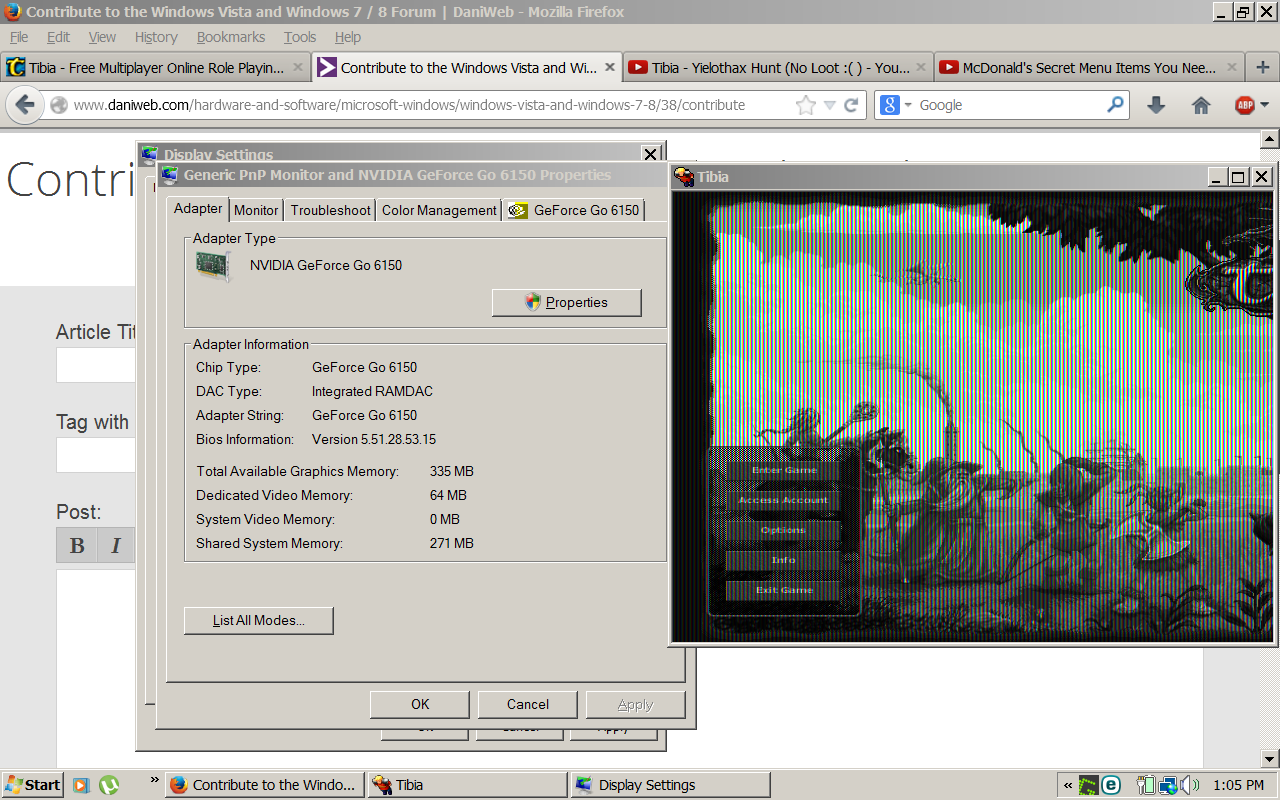The width and height of the screenshot is (1280, 800).
Task: Click the Dedicated Video Memory 64 MB value
Action: (448, 495)
